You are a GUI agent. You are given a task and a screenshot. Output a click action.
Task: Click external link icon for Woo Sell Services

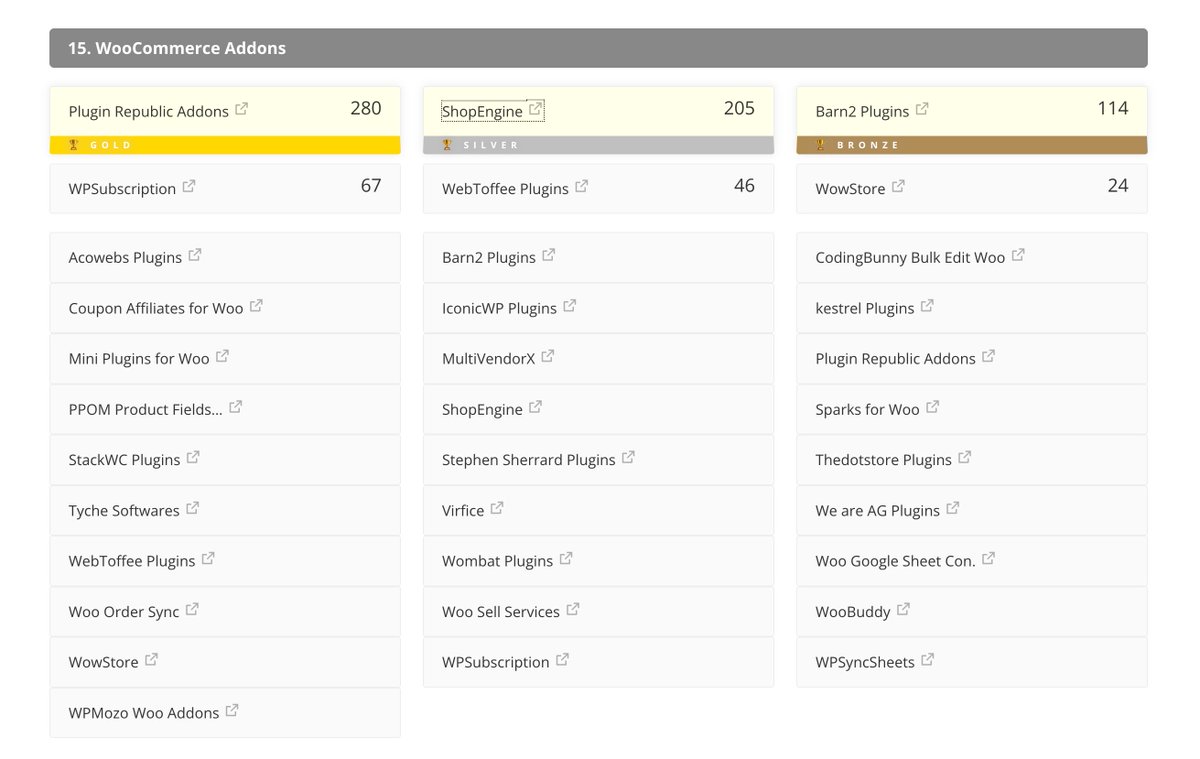click(x=573, y=610)
